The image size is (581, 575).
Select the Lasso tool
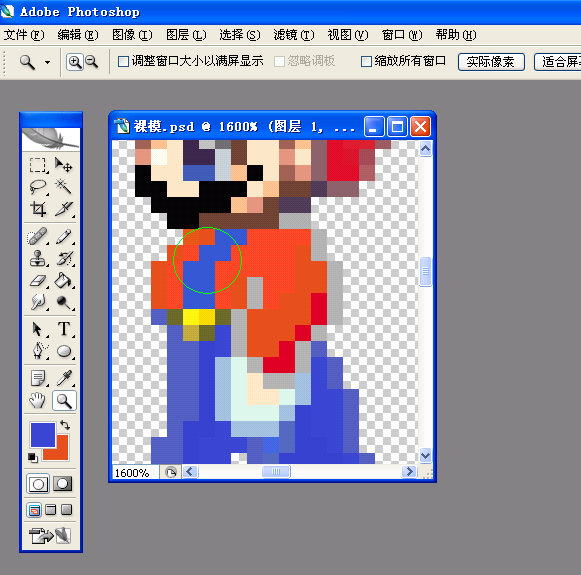38,187
